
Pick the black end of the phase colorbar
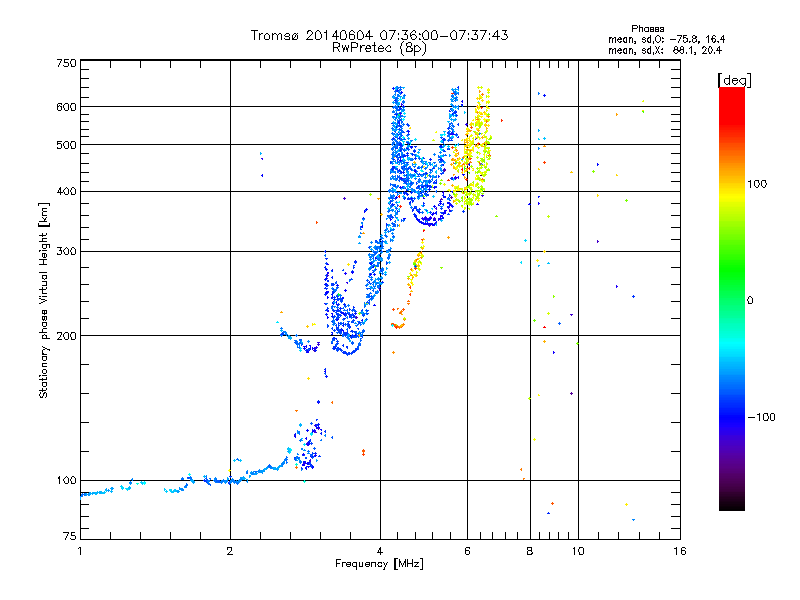pyautogui.click(x=732, y=505)
